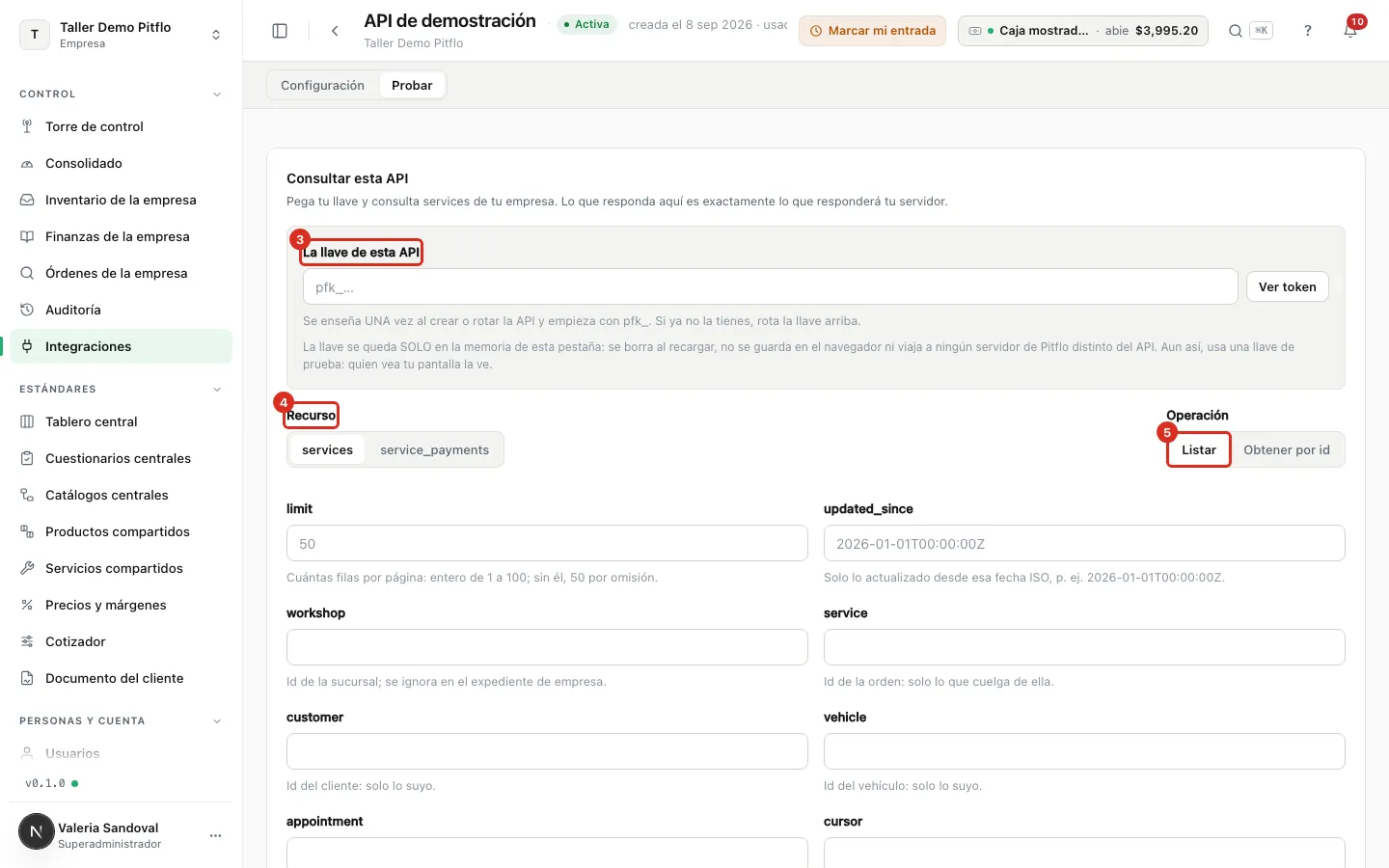Click the Precios y márgenes percent icon
This screenshot has height=868, width=1389.
click(27, 605)
